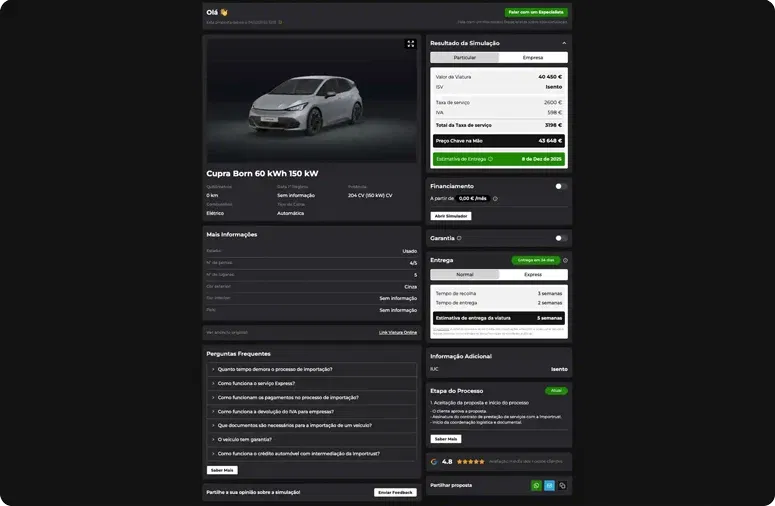Click the 'Enviar Feedback' button
Viewport: 775px width, 506px height.
tap(395, 492)
